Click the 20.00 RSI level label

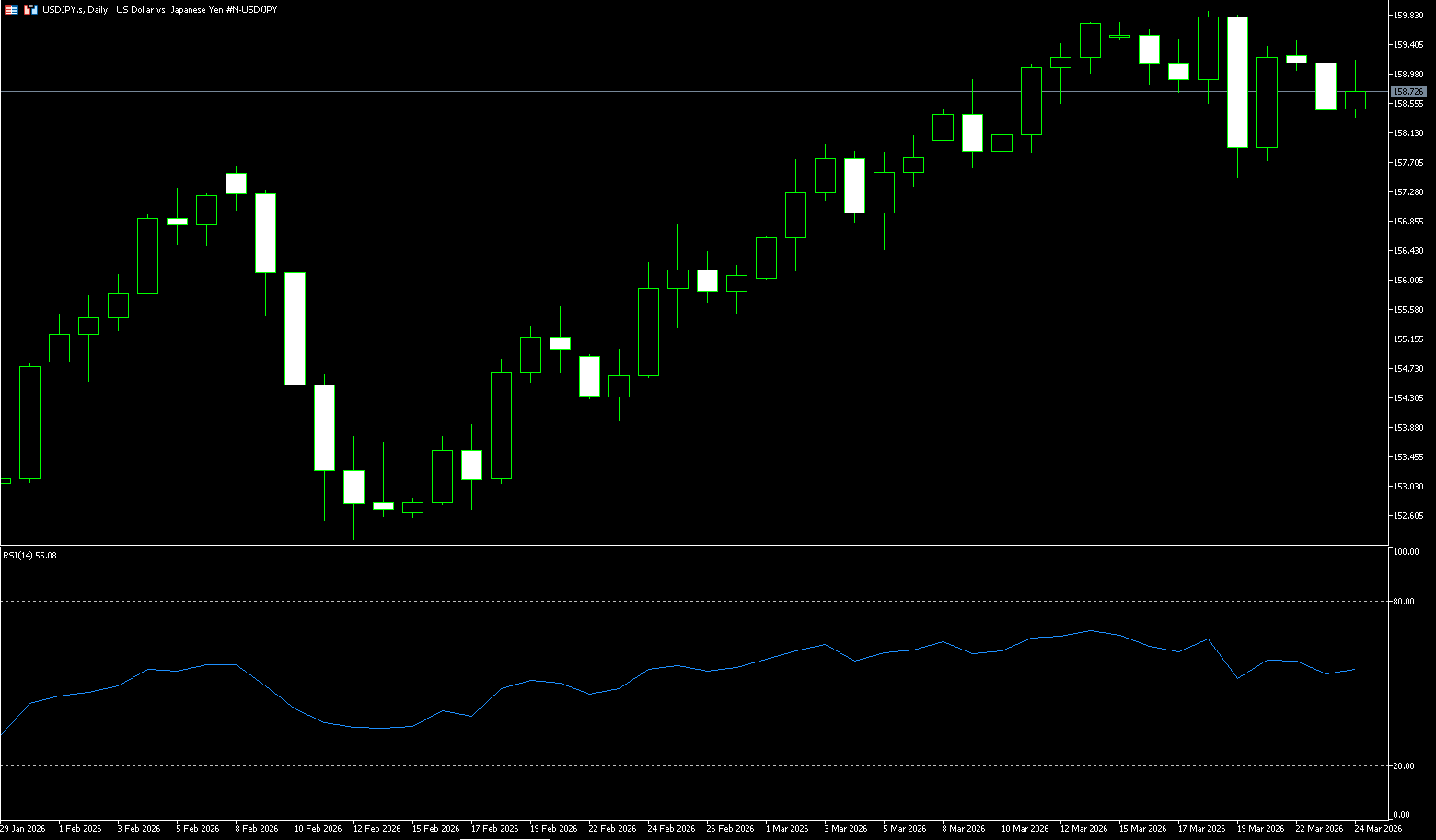click(1404, 766)
